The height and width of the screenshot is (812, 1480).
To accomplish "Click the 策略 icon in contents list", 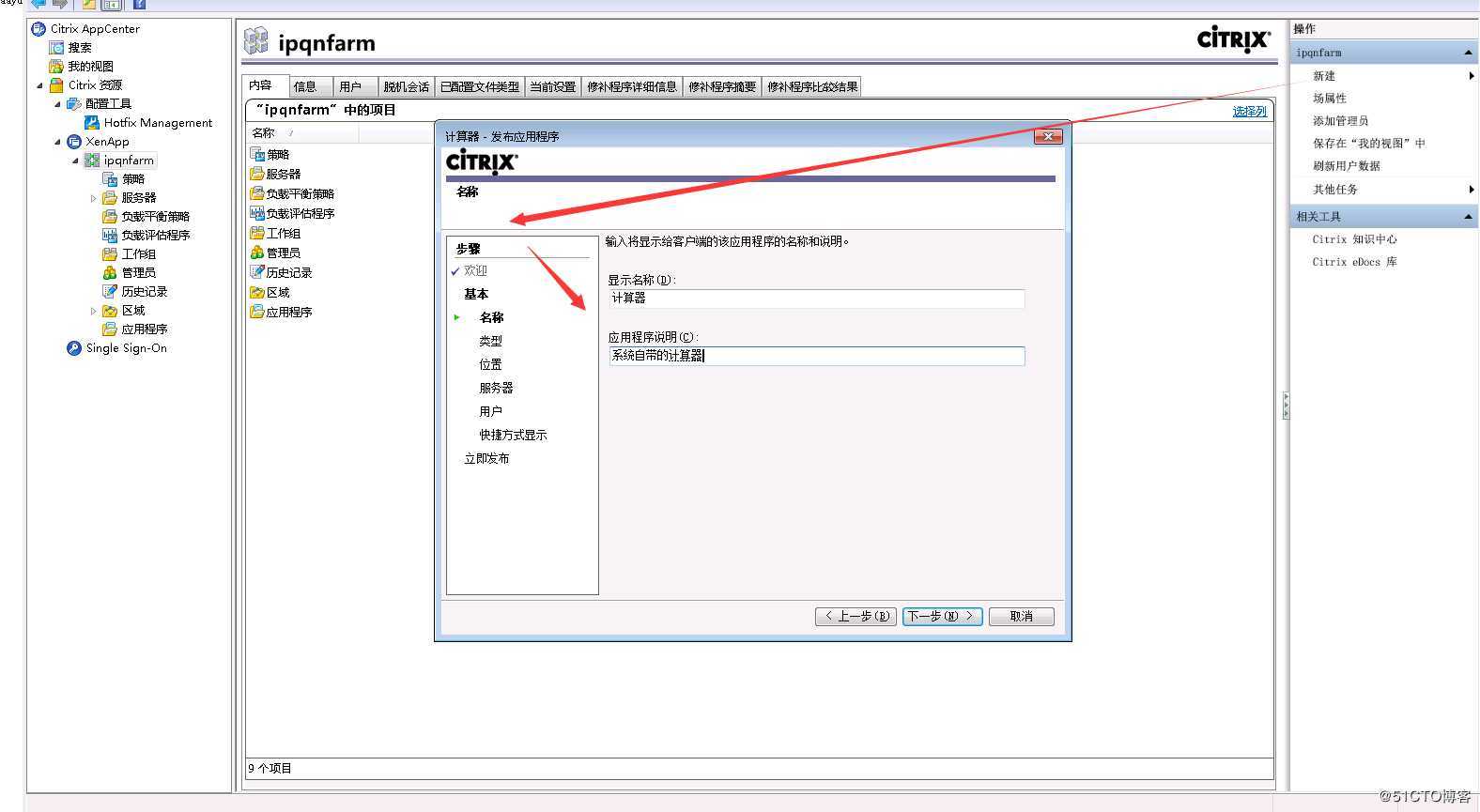I will coord(257,154).
